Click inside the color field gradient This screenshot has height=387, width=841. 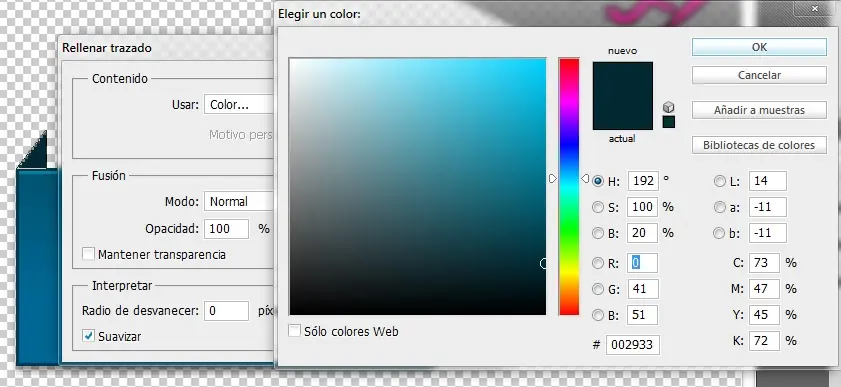[x=417, y=186]
